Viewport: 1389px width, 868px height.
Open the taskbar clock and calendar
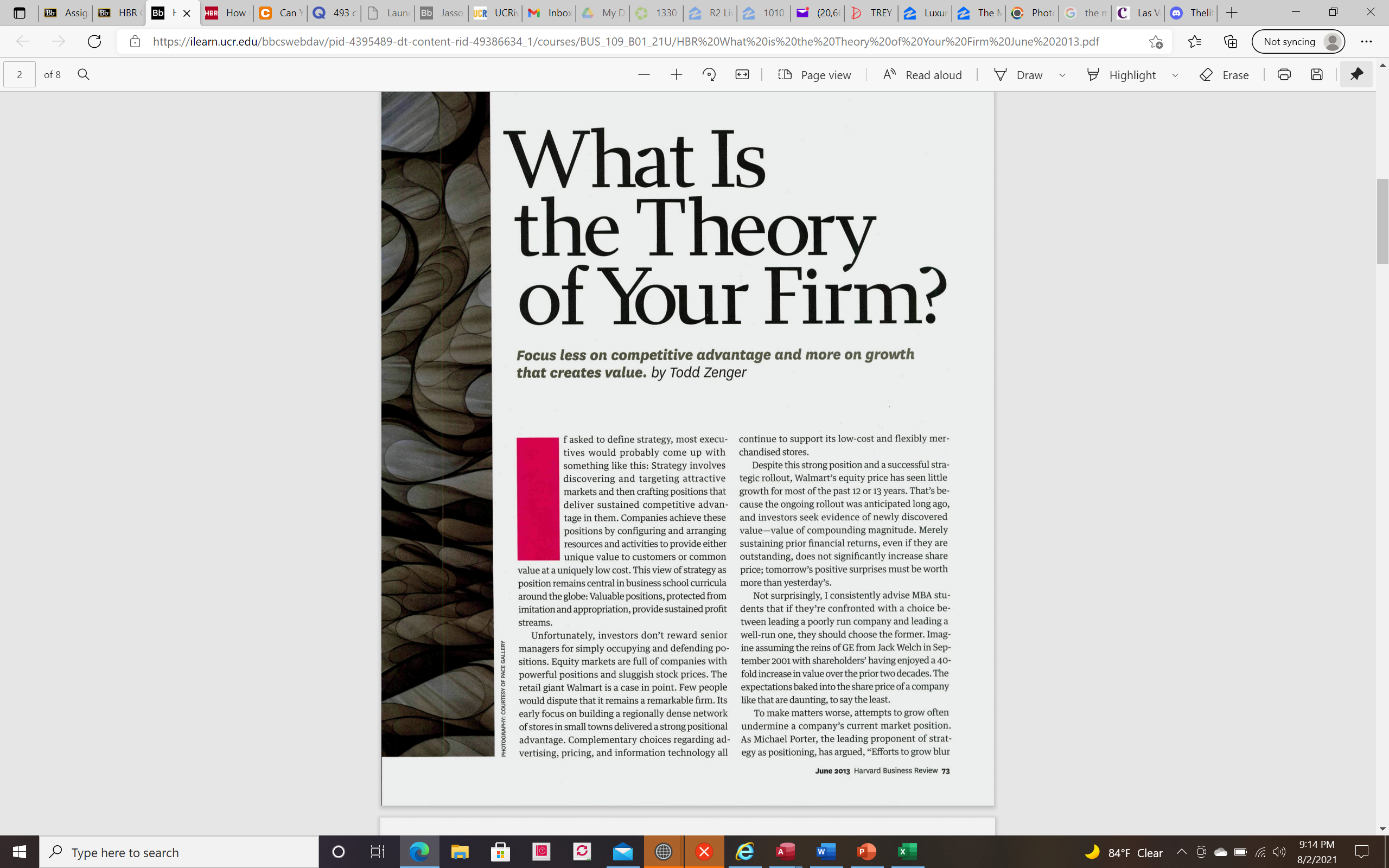(x=1317, y=852)
